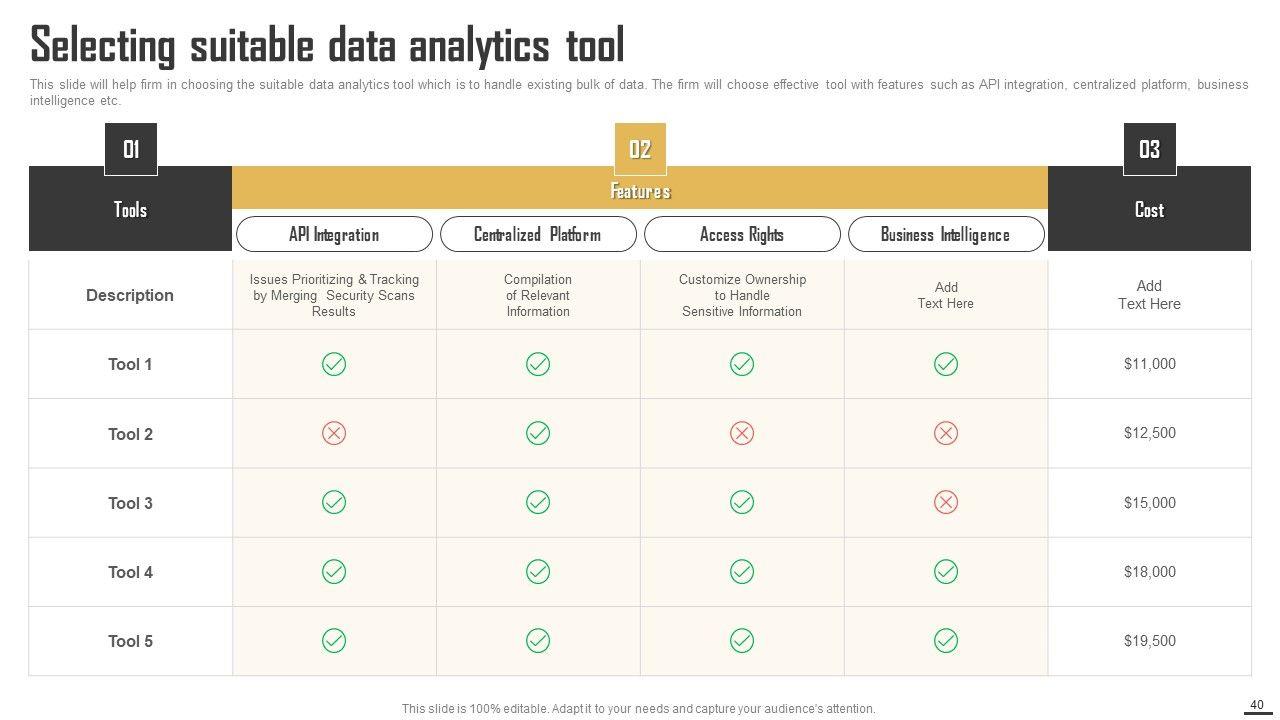Click Tool 4 Access Rights green checkmark
1280x720 pixels.
pyautogui.click(x=742, y=571)
